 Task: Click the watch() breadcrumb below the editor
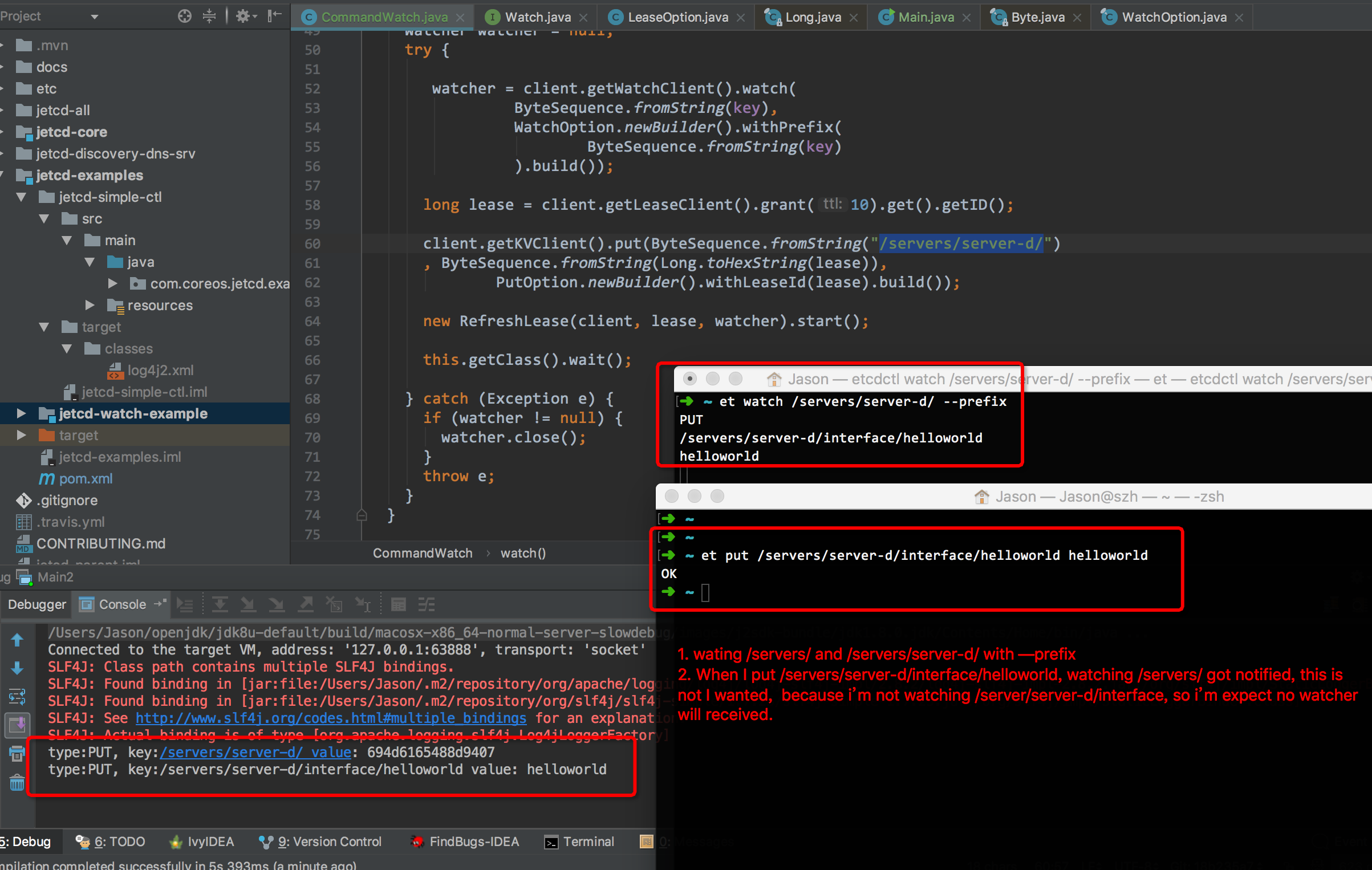522,552
